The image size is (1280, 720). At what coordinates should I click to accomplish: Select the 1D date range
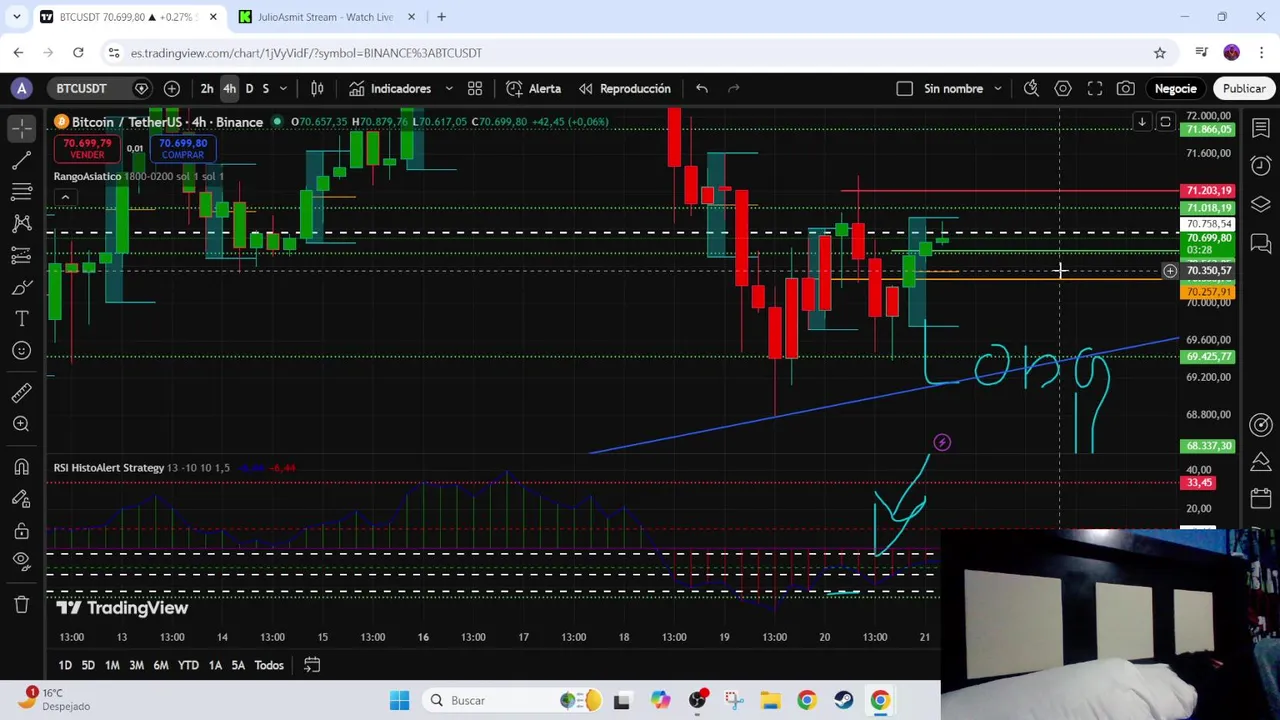point(65,665)
